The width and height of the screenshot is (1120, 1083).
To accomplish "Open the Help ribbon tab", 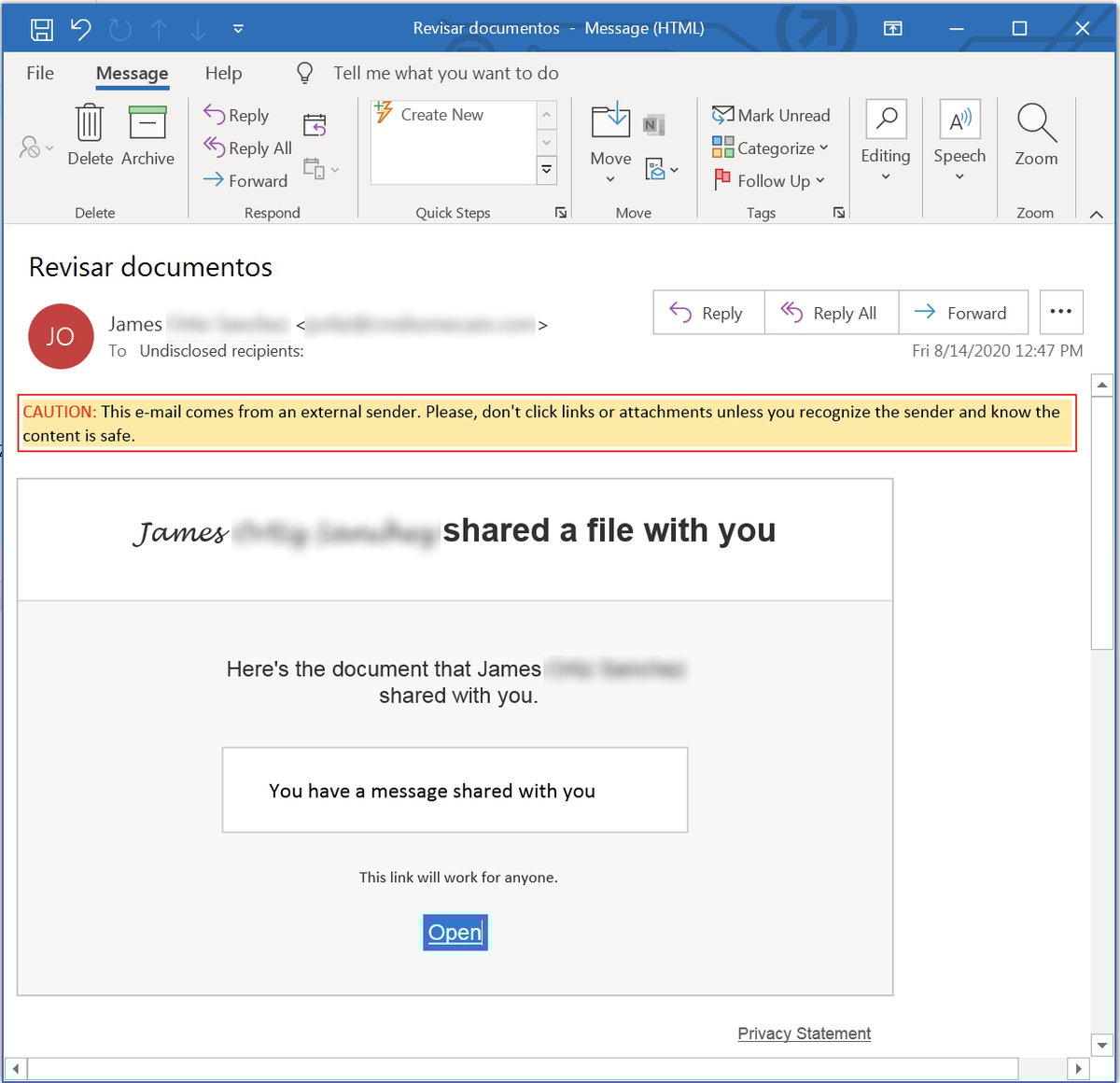I will (x=223, y=72).
